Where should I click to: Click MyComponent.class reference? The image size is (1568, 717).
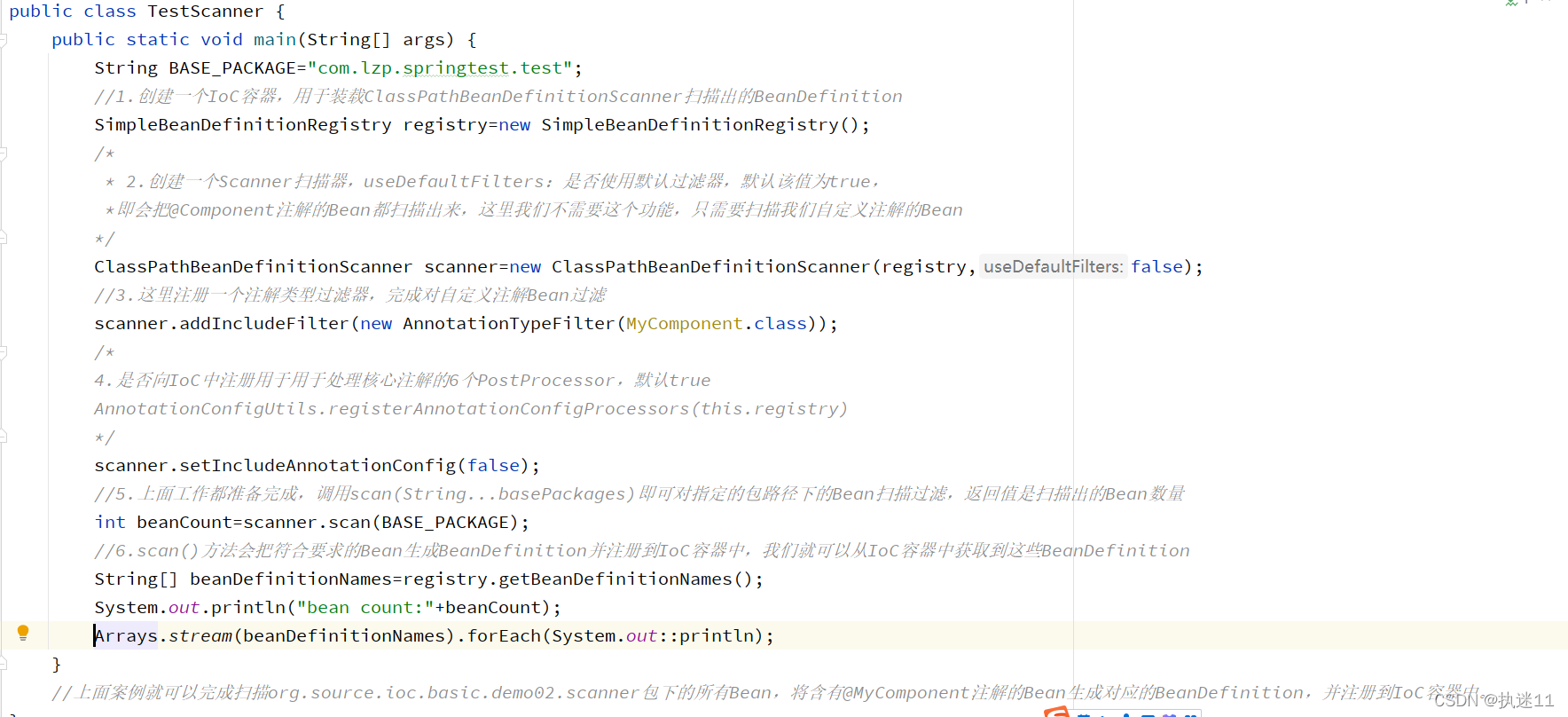click(x=717, y=324)
